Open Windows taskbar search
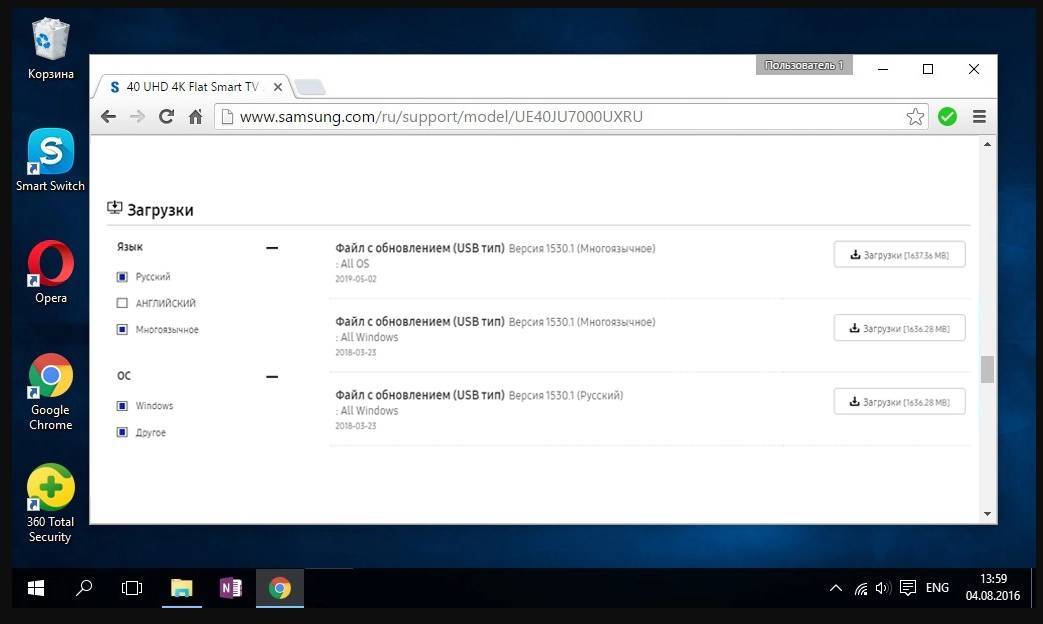The height and width of the screenshot is (624, 1043). click(84, 588)
